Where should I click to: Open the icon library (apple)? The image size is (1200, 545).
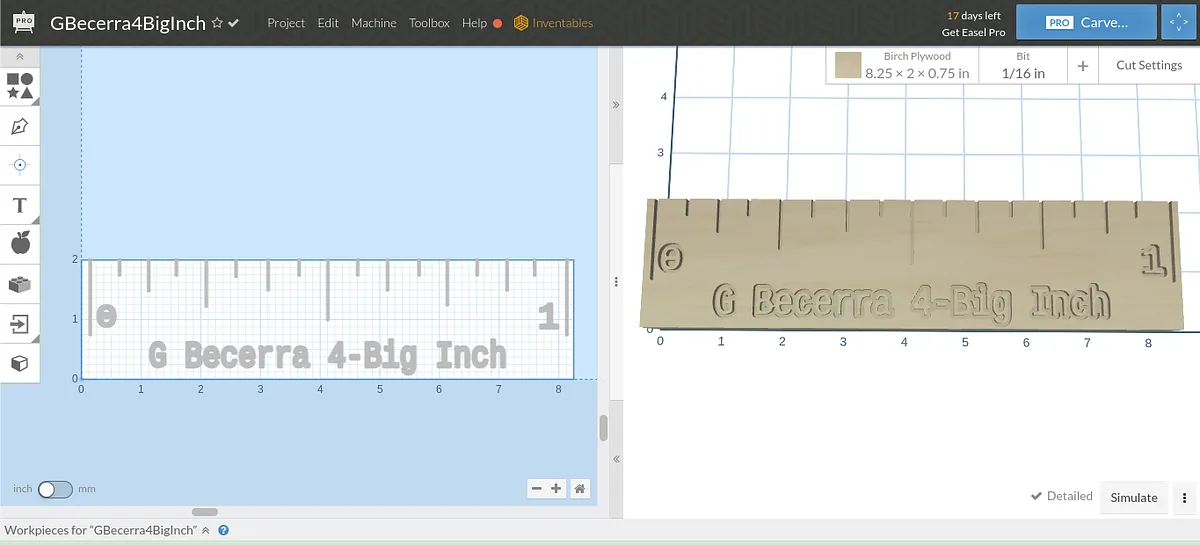[x=19, y=243]
